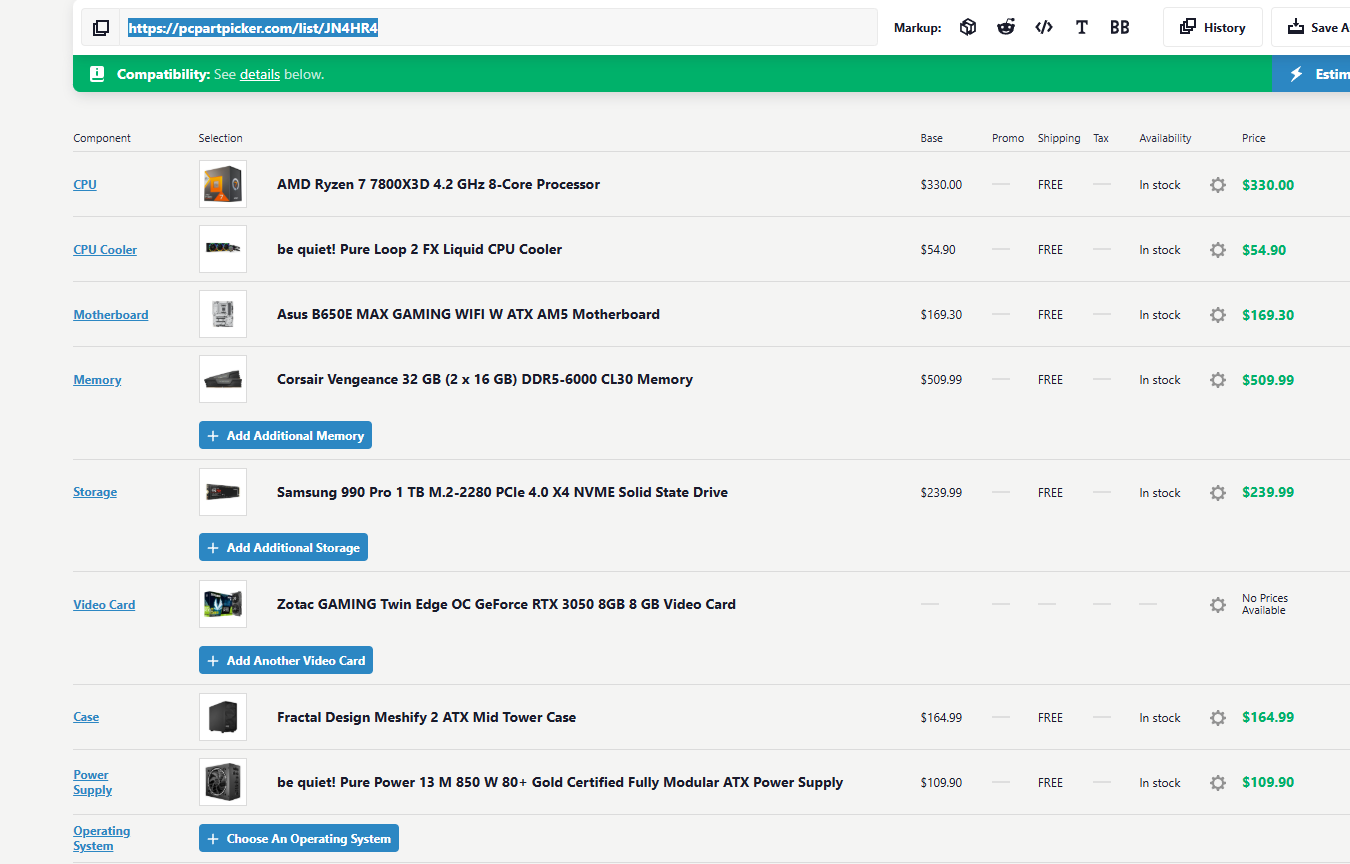Open AMD Ryzen 7 7800X3D product name
The height and width of the screenshot is (864, 1350).
[438, 184]
